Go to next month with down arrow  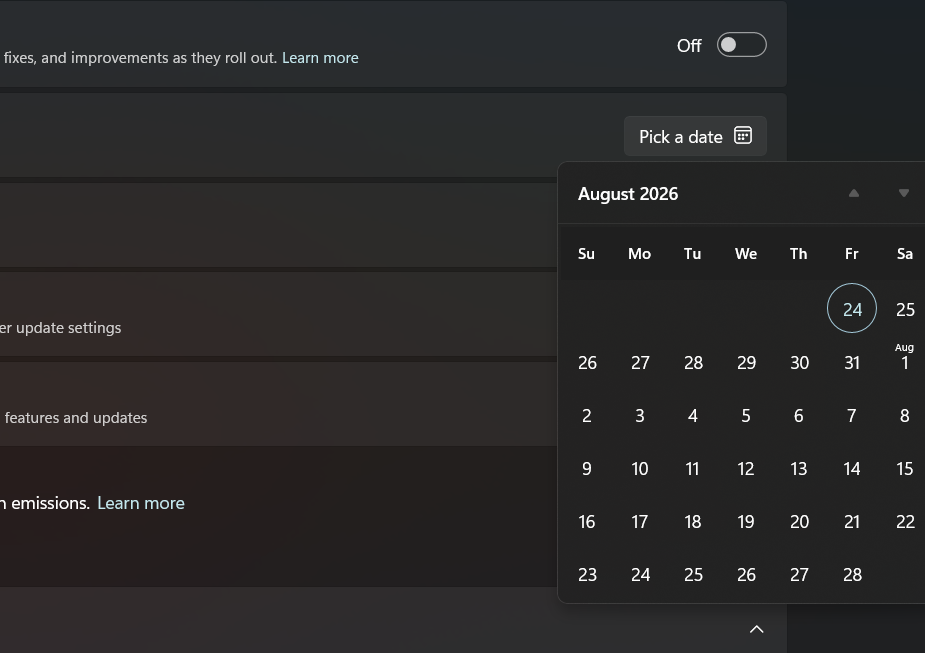pyautogui.click(x=903, y=193)
